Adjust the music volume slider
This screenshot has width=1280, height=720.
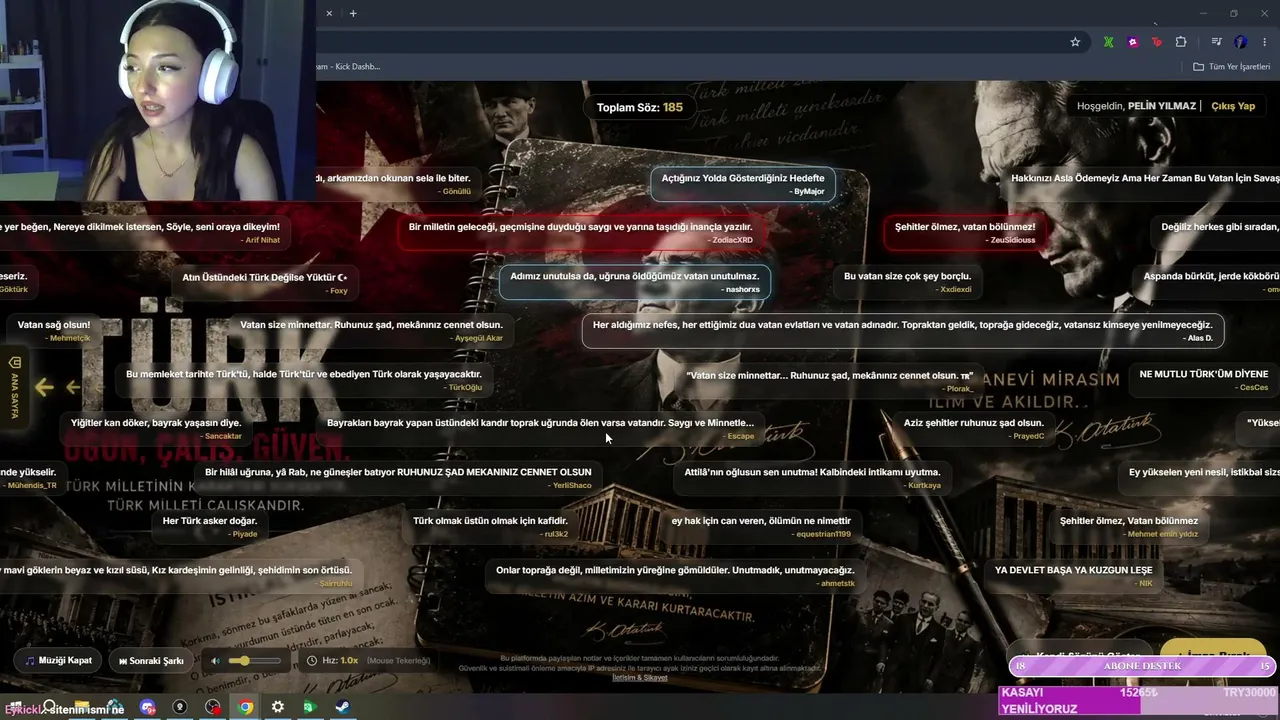point(254,661)
